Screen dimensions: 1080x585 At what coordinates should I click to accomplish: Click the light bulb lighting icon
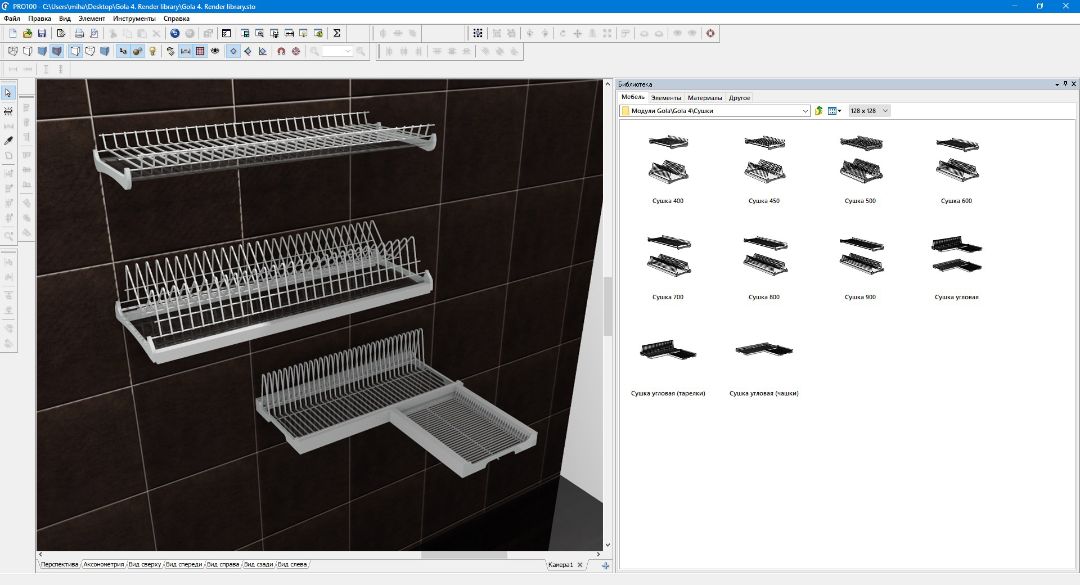[x=153, y=51]
